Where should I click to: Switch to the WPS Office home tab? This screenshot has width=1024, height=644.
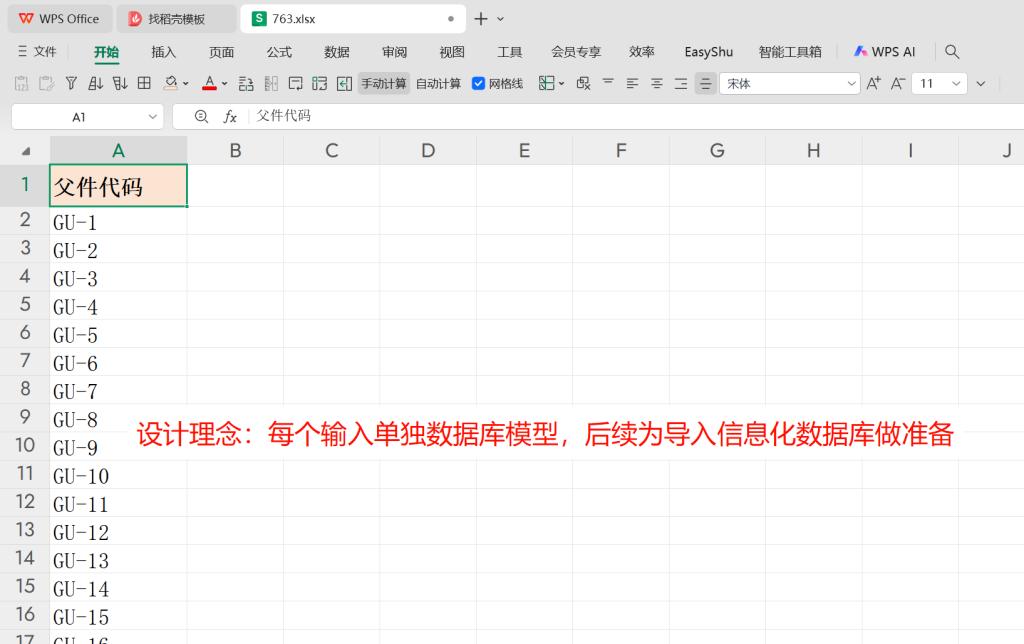pyautogui.click(x=59, y=19)
